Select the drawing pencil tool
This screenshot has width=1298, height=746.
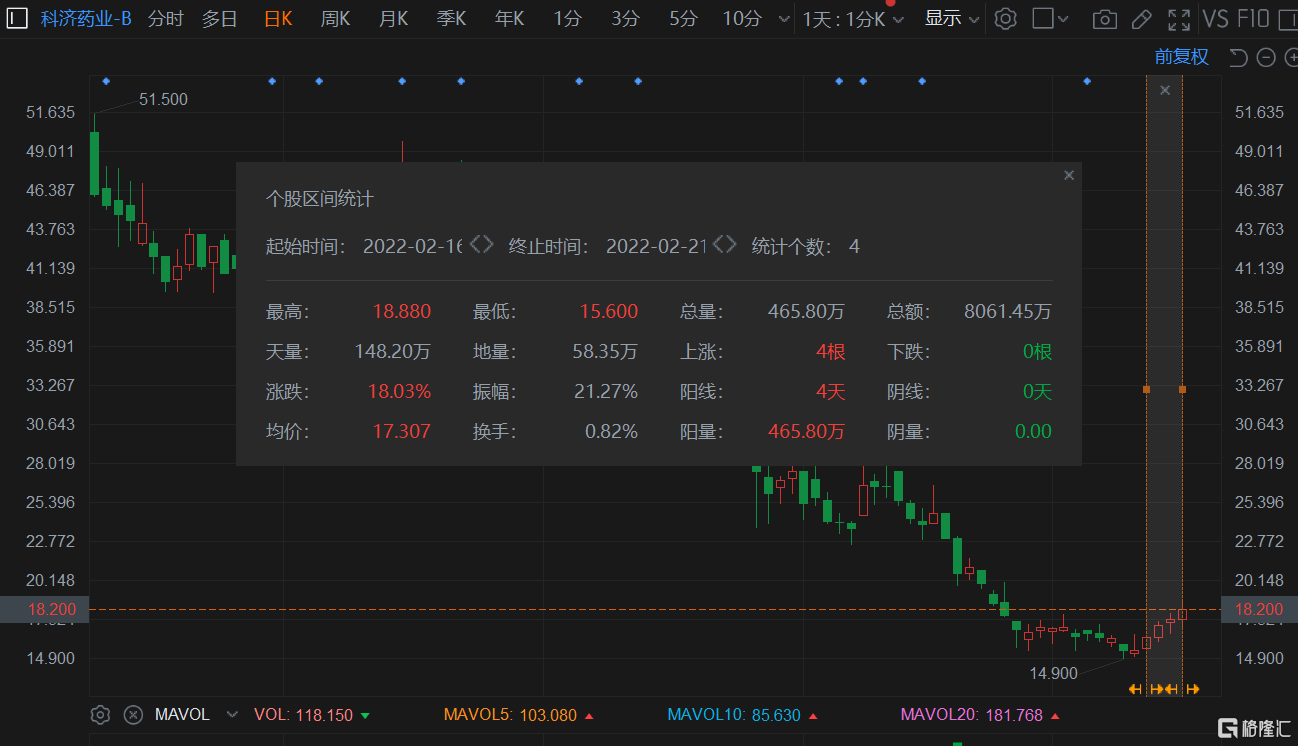(x=1141, y=19)
